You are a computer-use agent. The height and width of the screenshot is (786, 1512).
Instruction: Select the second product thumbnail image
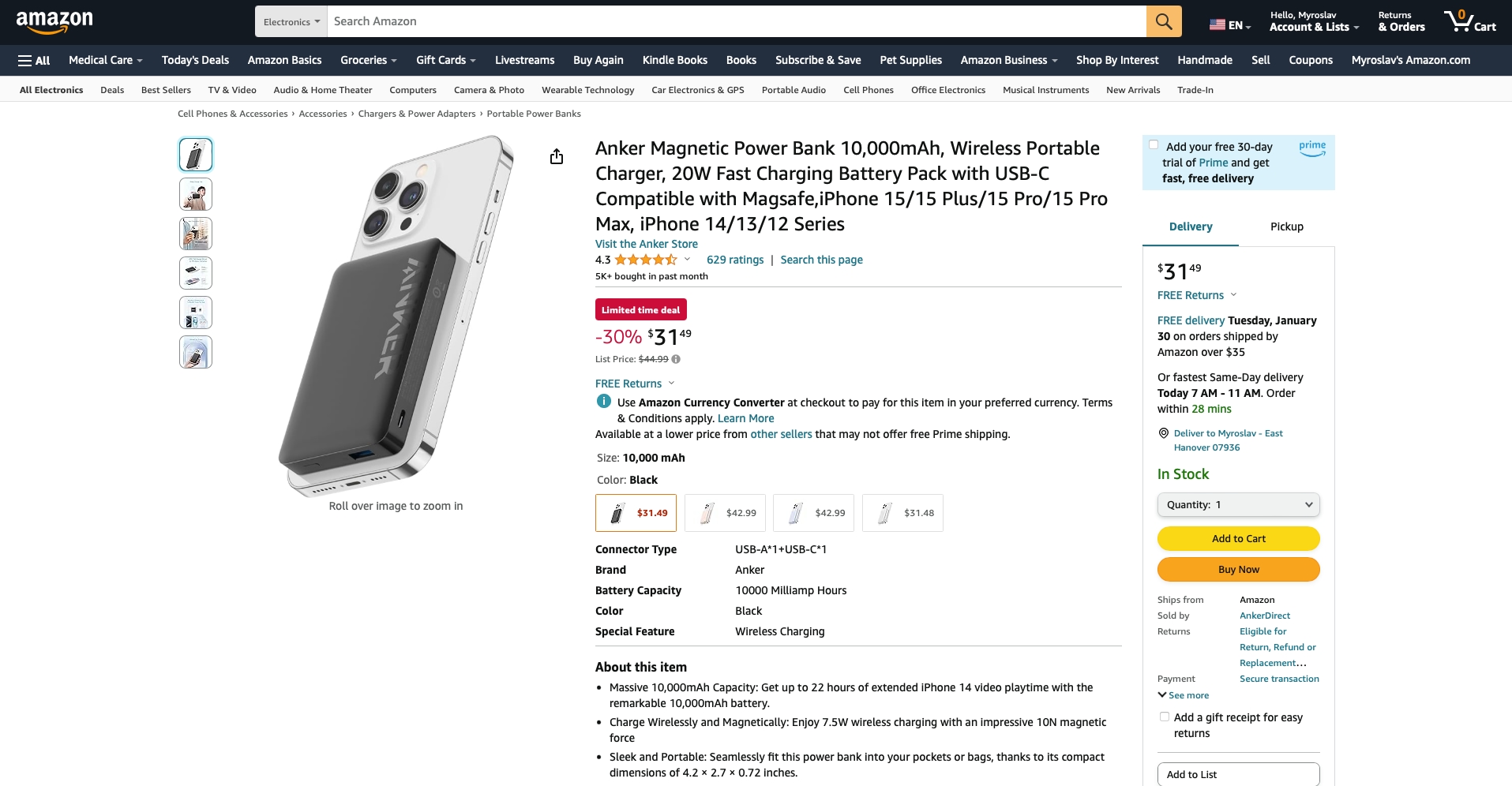[196, 194]
